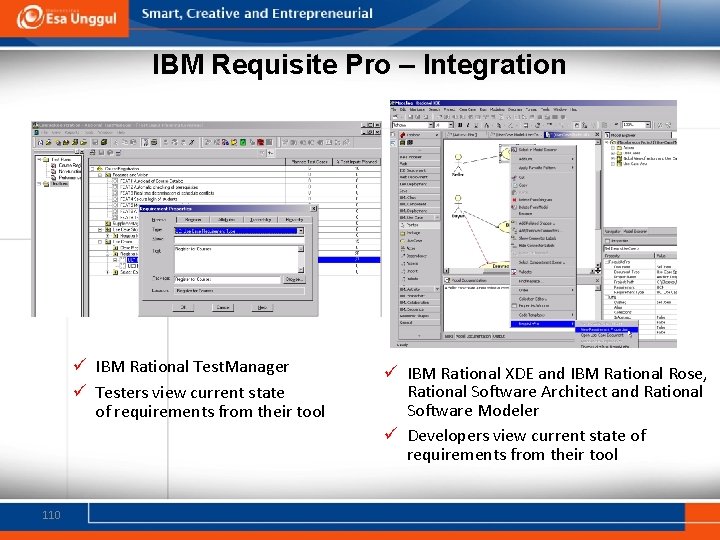This screenshot has height=540, width=720.
Task: Choose Copy from the diagram context menu
Action: click(x=543, y=185)
